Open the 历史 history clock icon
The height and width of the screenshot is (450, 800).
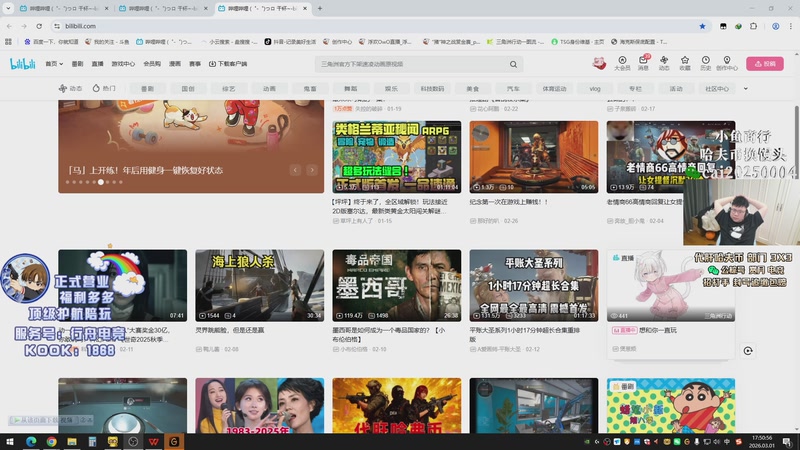706,63
